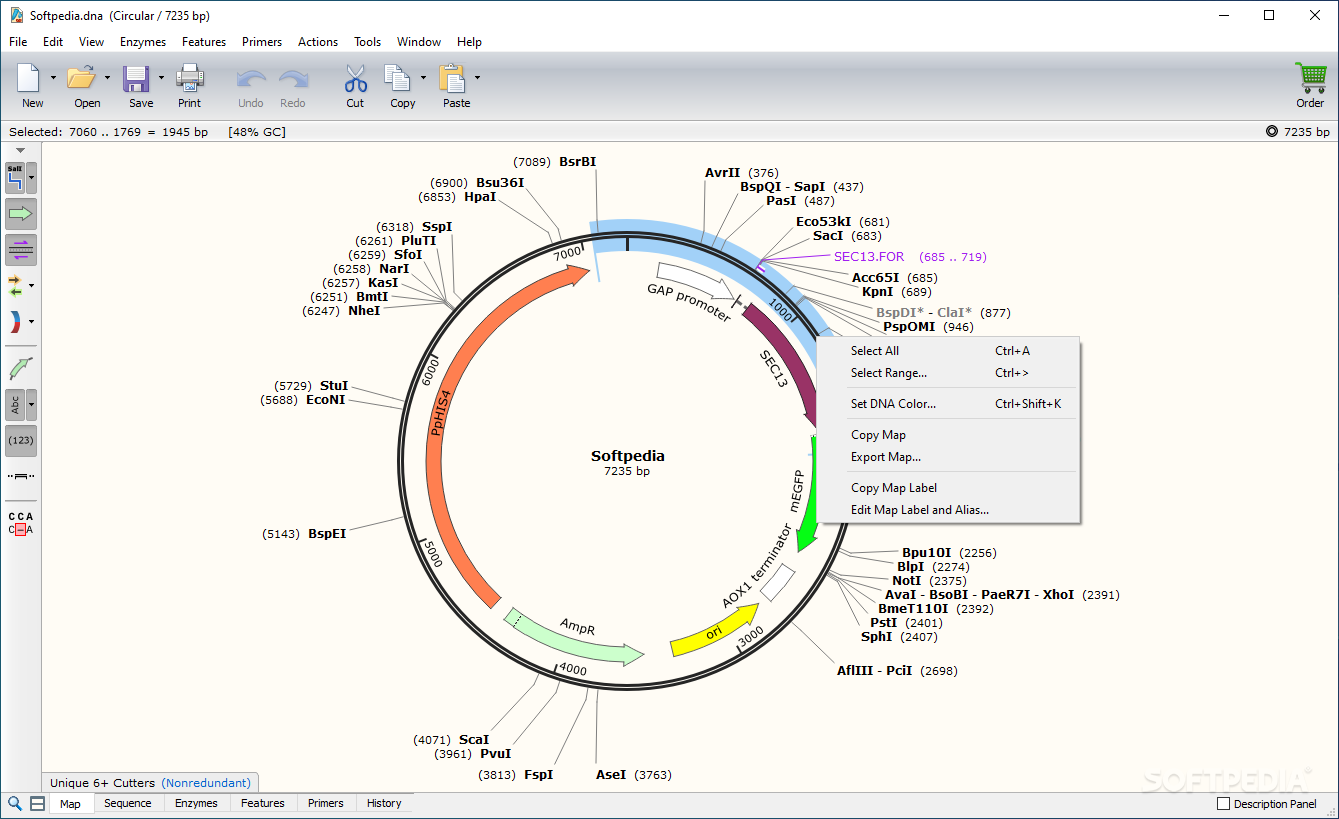Switch to the Sequence tab
The width and height of the screenshot is (1339, 819).
[128, 804]
